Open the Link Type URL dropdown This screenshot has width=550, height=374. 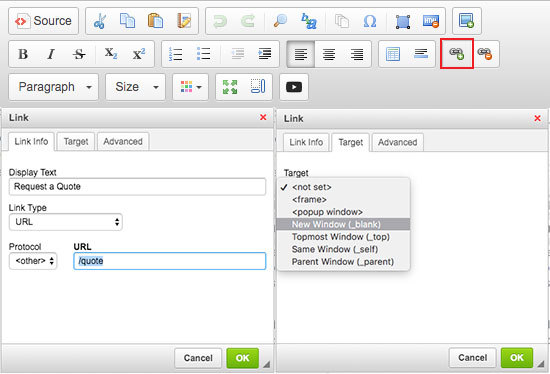pos(66,222)
